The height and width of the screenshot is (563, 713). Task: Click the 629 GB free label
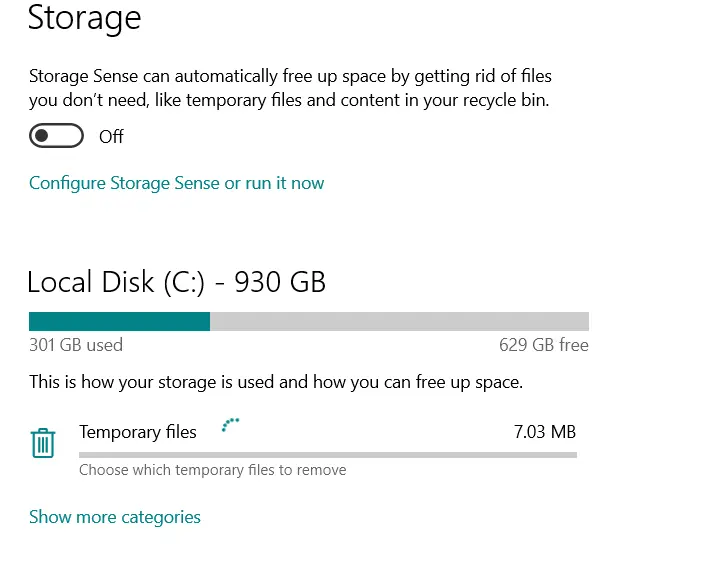(543, 345)
